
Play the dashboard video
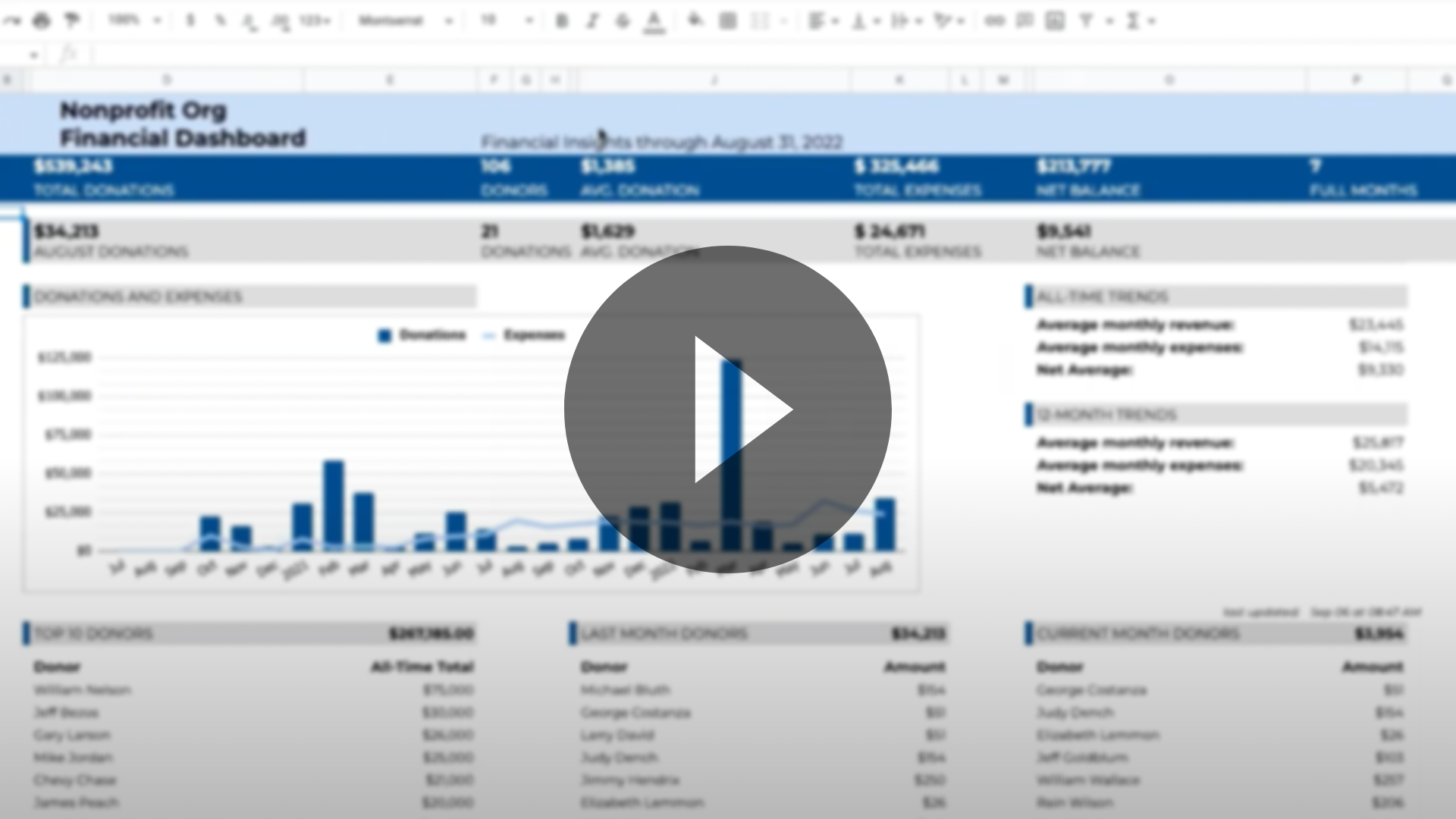pos(727,409)
